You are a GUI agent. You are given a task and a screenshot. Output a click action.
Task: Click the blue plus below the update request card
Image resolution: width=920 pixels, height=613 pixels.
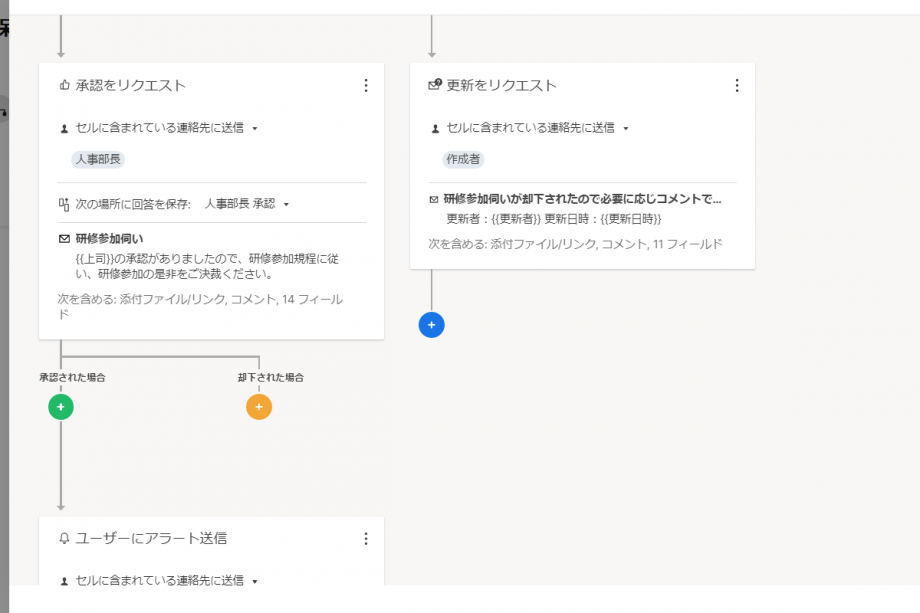point(431,324)
